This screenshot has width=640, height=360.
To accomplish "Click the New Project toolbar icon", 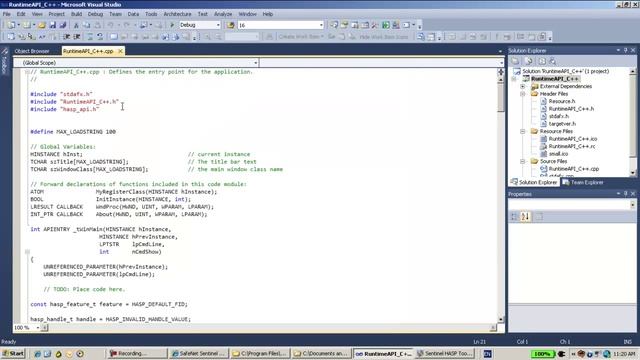I will pyautogui.click(x=11, y=25).
